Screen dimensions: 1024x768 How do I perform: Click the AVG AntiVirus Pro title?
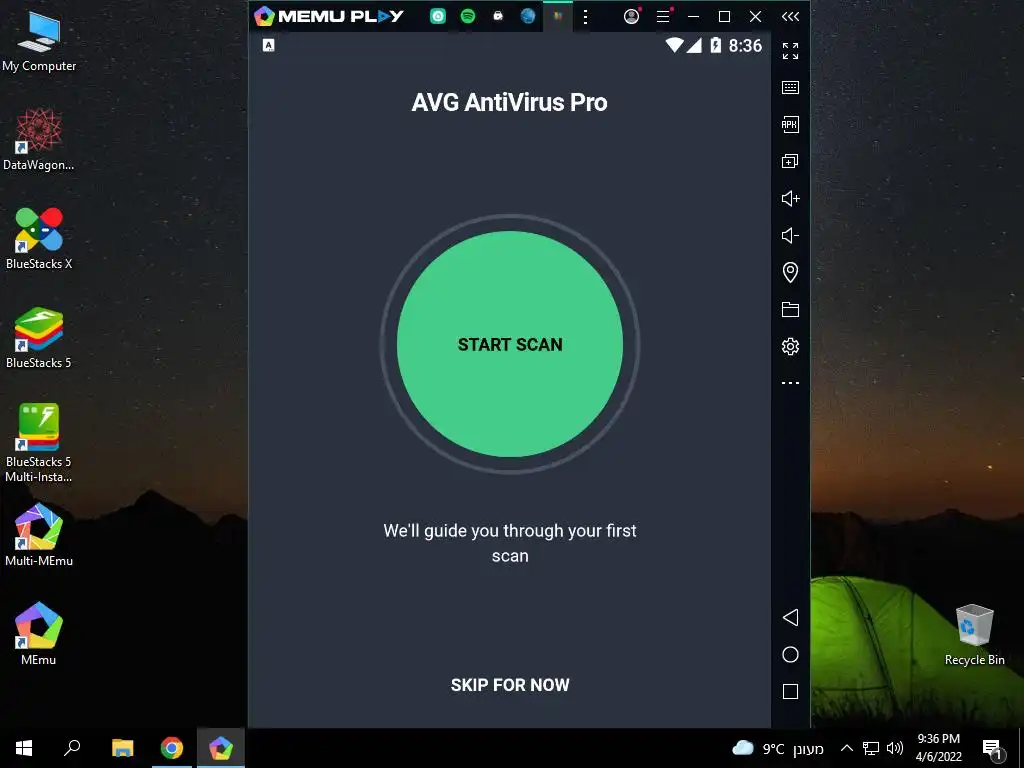pos(509,103)
